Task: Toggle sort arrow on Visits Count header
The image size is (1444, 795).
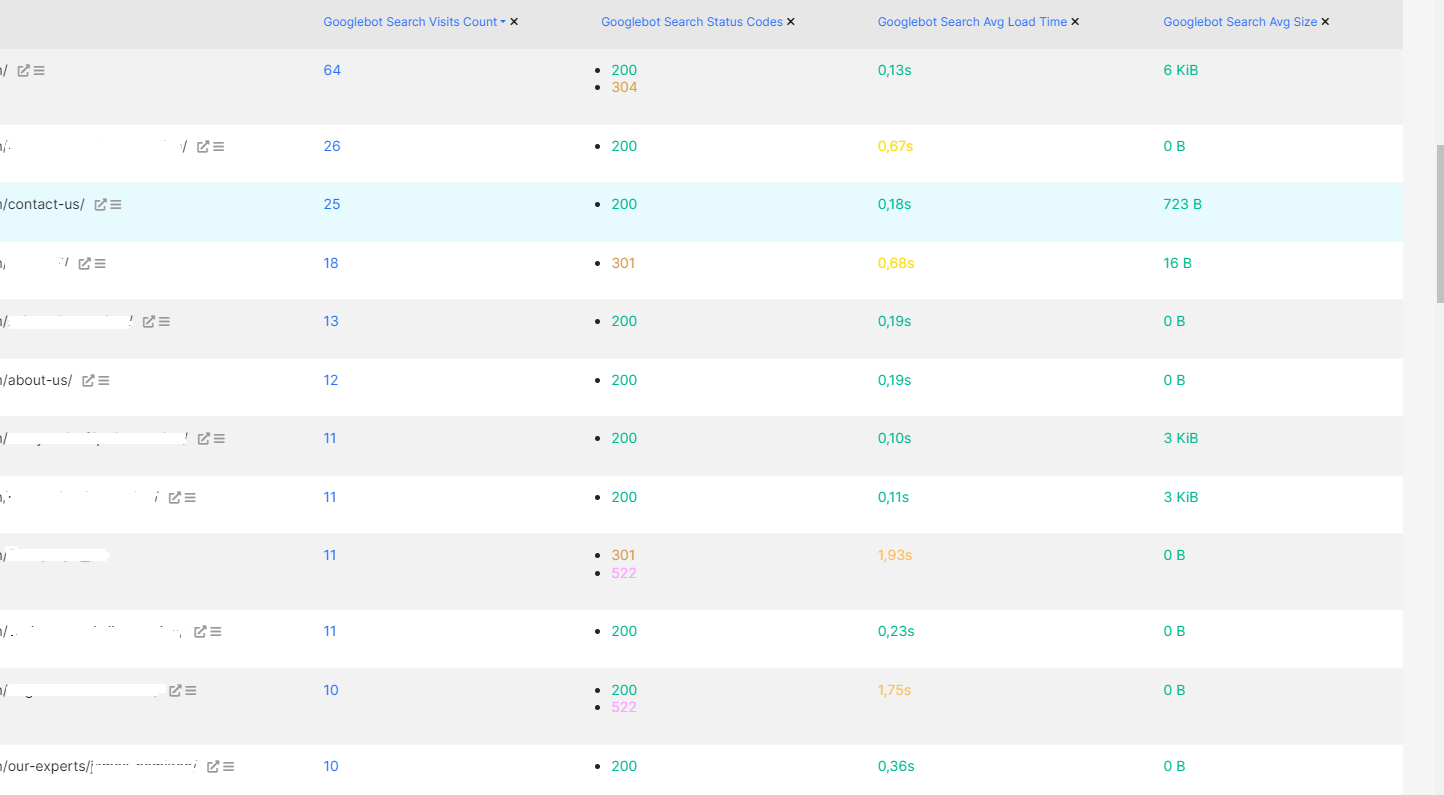Action: (503, 22)
